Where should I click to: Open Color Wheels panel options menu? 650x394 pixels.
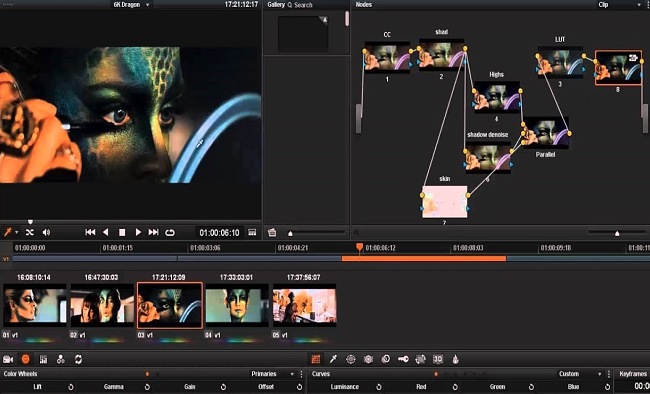301,374
